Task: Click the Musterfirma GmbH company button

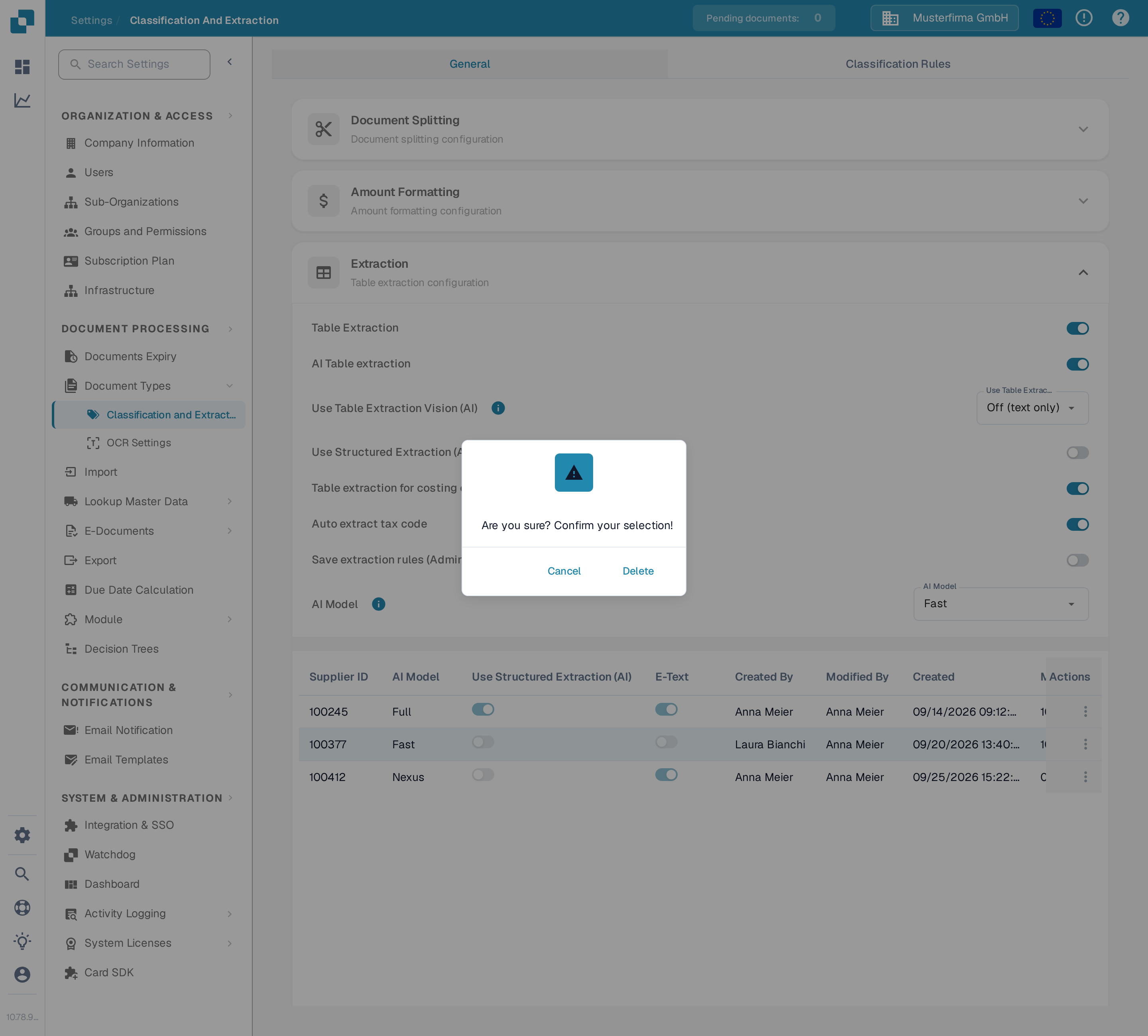Action: pos(944,18)
